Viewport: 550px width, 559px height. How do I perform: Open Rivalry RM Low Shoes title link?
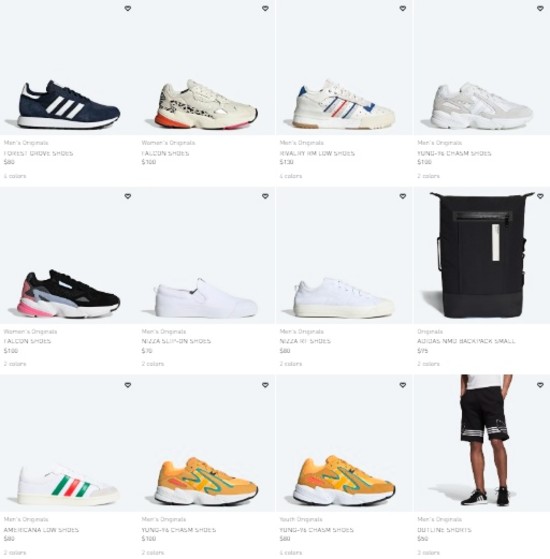[317, 153]
